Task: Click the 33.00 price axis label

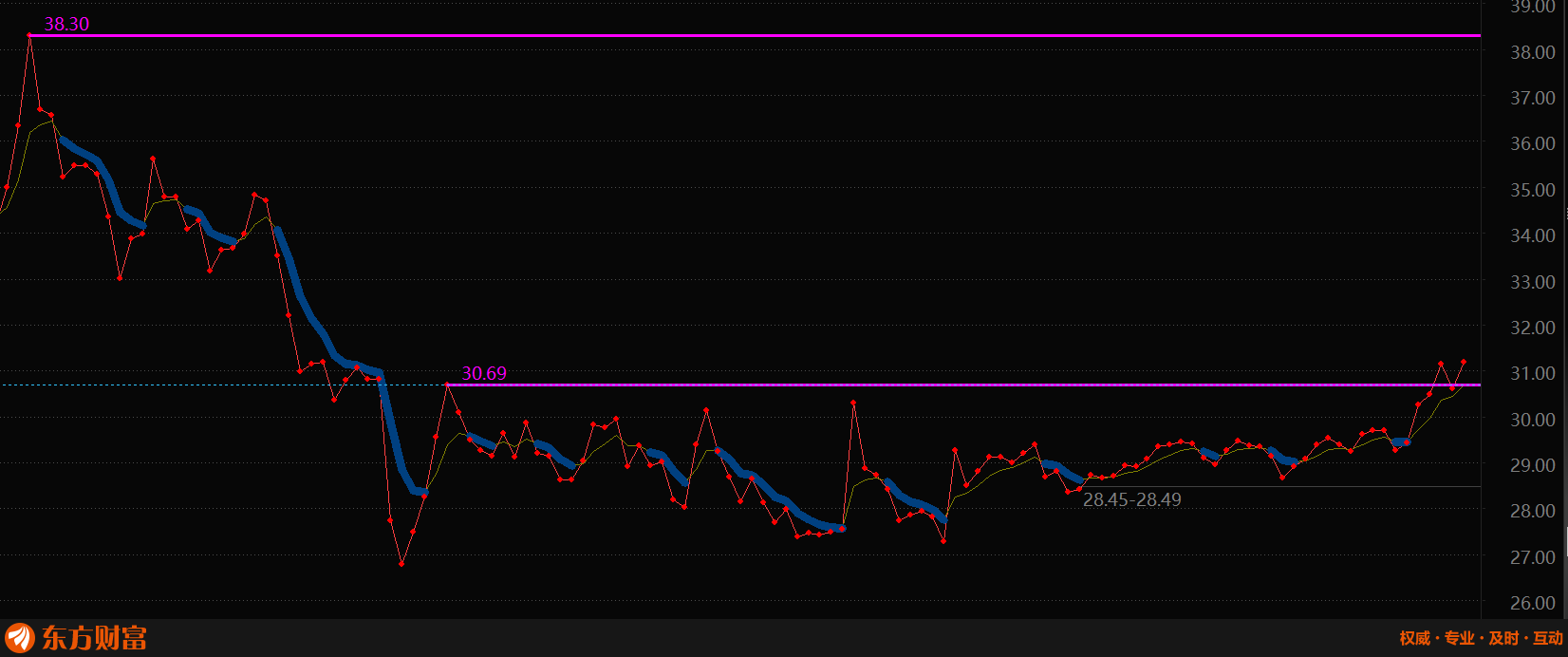Action: coord(1533,282)
